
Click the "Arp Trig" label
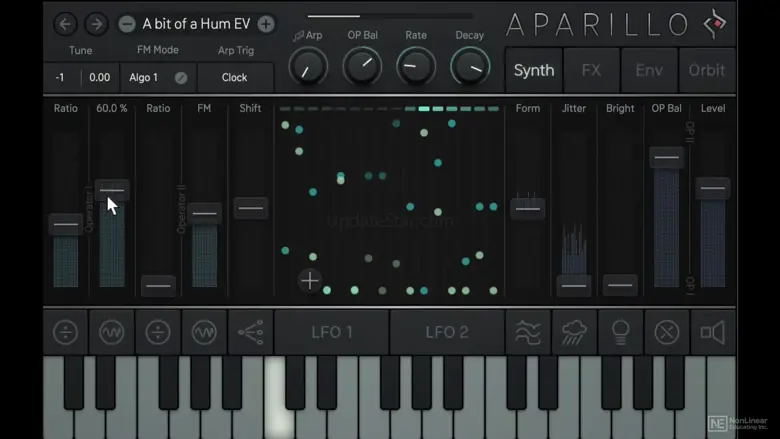[236, 50]
